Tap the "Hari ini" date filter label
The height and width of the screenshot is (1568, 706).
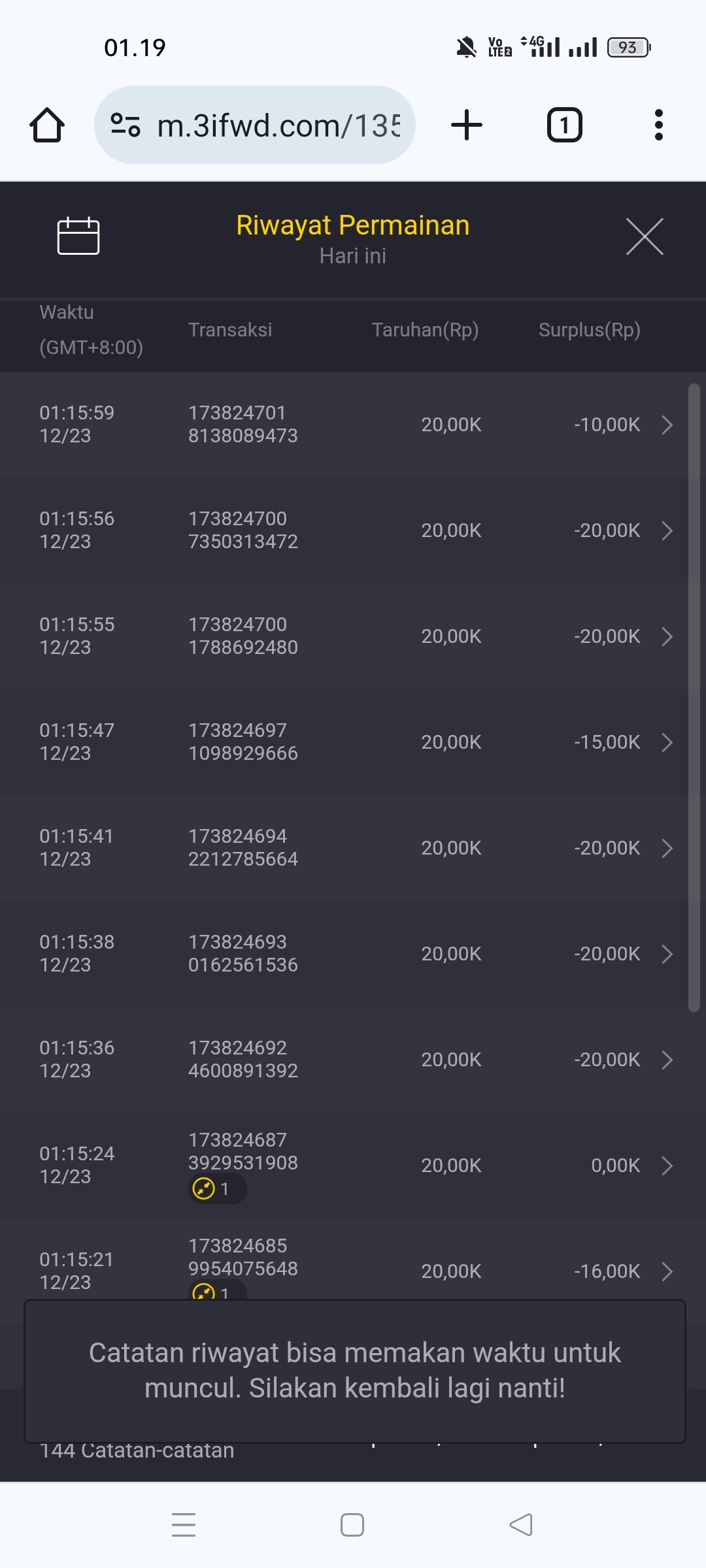353,256
